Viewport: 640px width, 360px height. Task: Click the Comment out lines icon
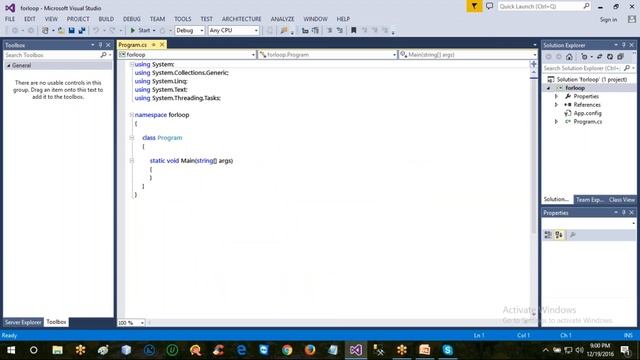(x=329, y=31)
